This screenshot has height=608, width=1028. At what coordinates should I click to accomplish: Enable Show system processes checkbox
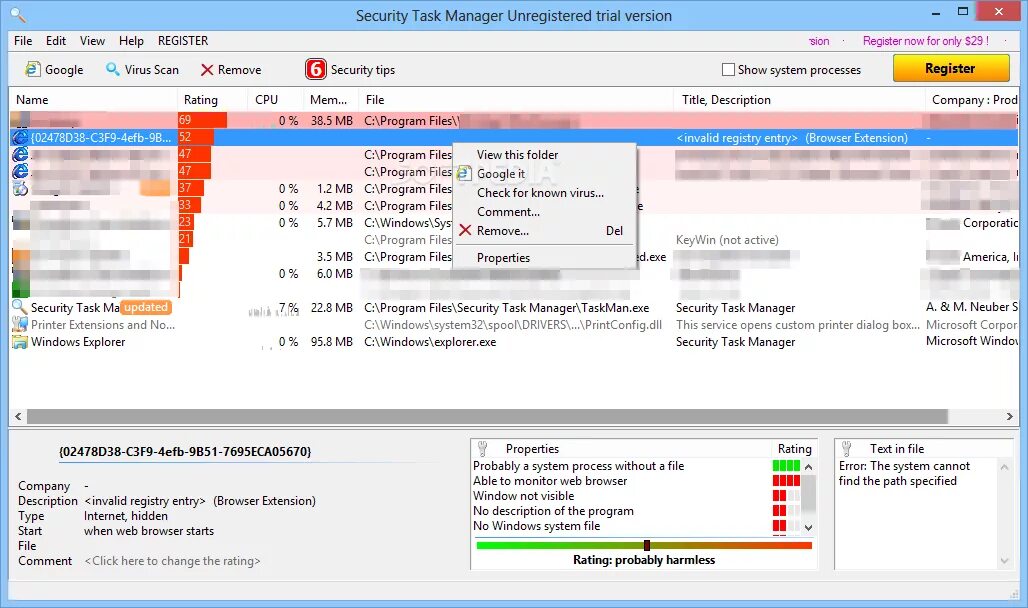coord(728,70)
